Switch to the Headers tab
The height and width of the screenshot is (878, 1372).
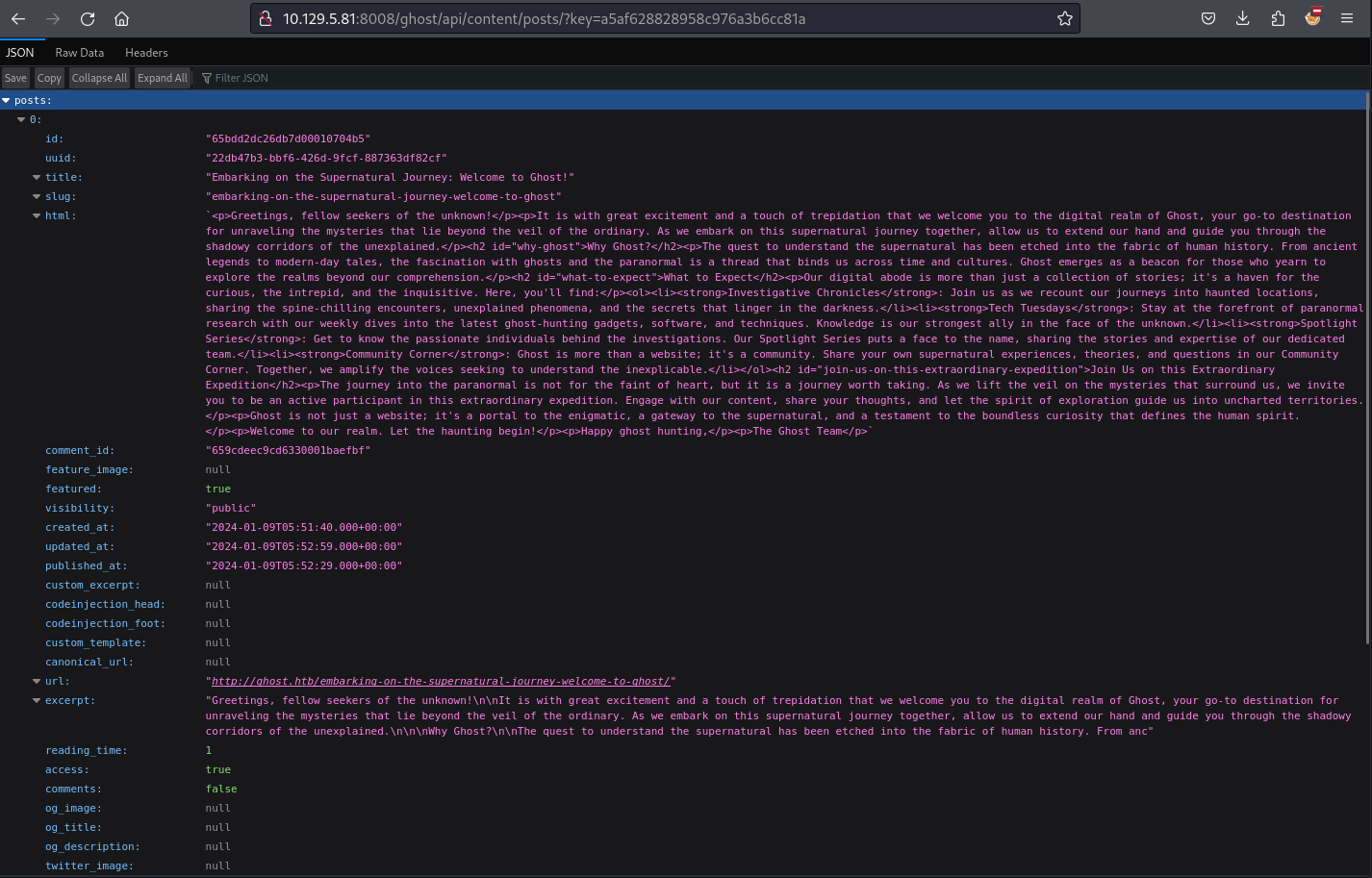[146, 52]
